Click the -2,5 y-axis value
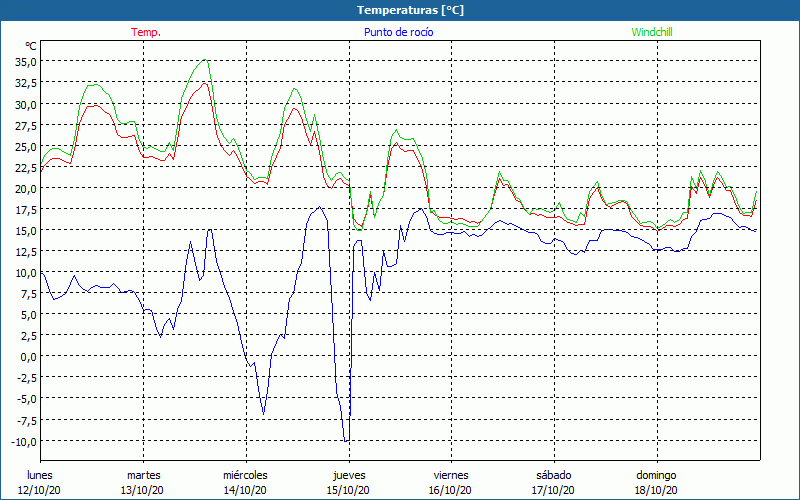800x500 pixels. click(26, 378)
